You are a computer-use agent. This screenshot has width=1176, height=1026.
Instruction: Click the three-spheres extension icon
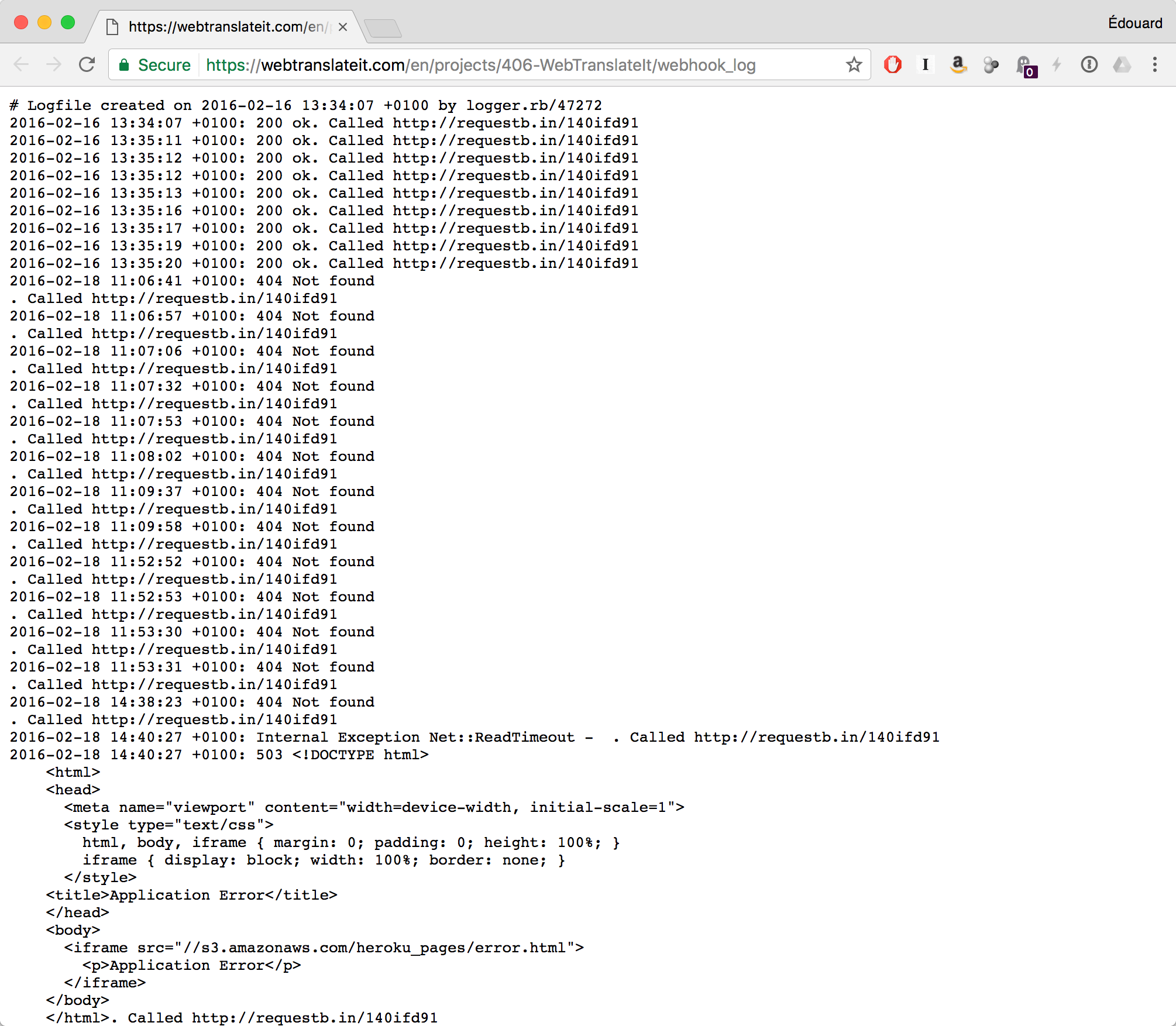tap(991, 64)
